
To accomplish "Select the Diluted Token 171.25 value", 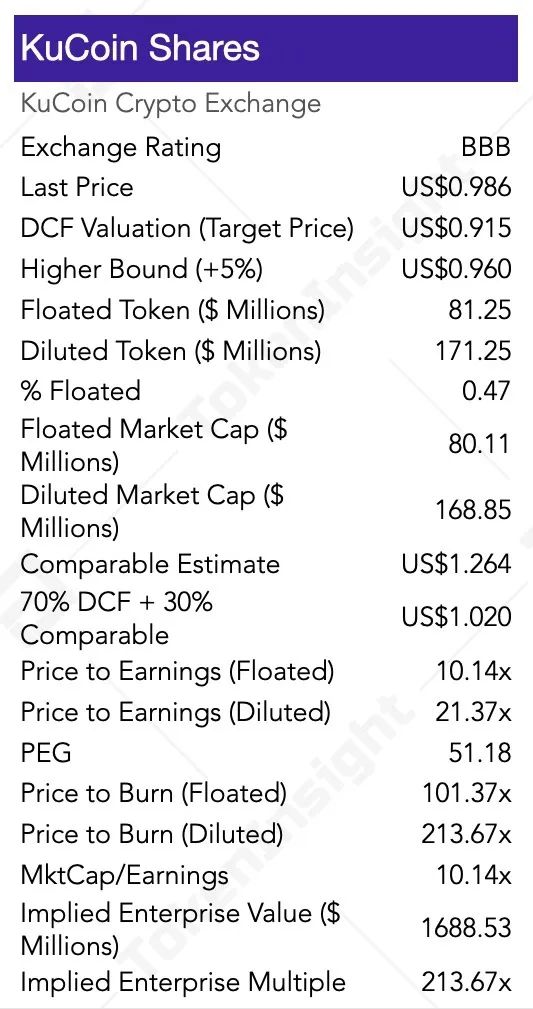I will pos(473,351).
